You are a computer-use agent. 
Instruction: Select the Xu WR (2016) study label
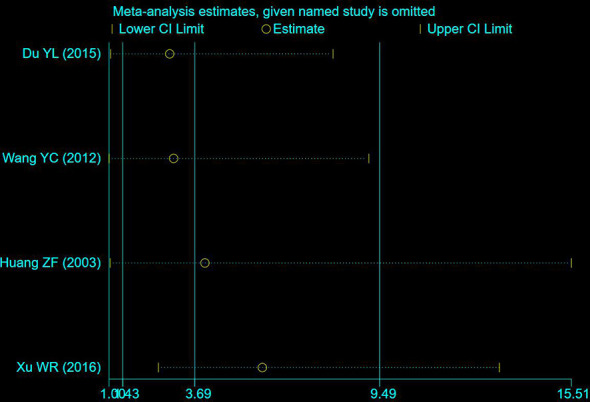pos(59,367)
